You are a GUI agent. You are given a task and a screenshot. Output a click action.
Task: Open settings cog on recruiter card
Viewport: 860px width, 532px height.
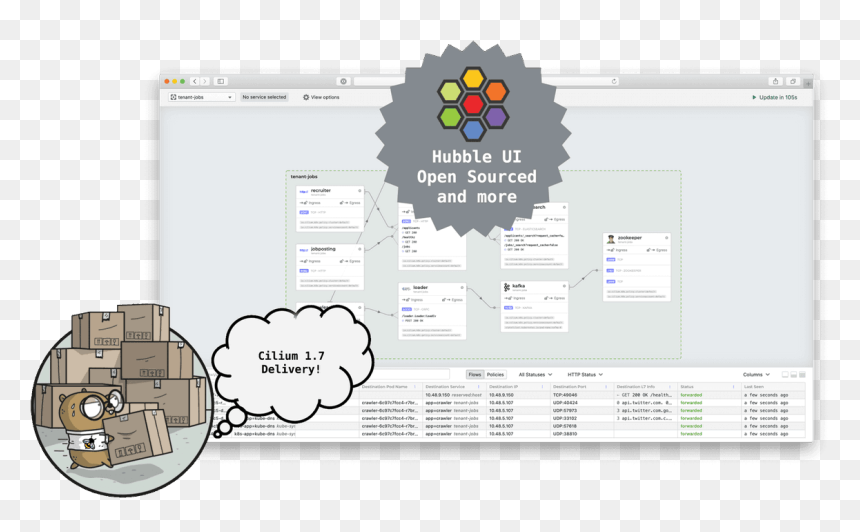[360, 191]
